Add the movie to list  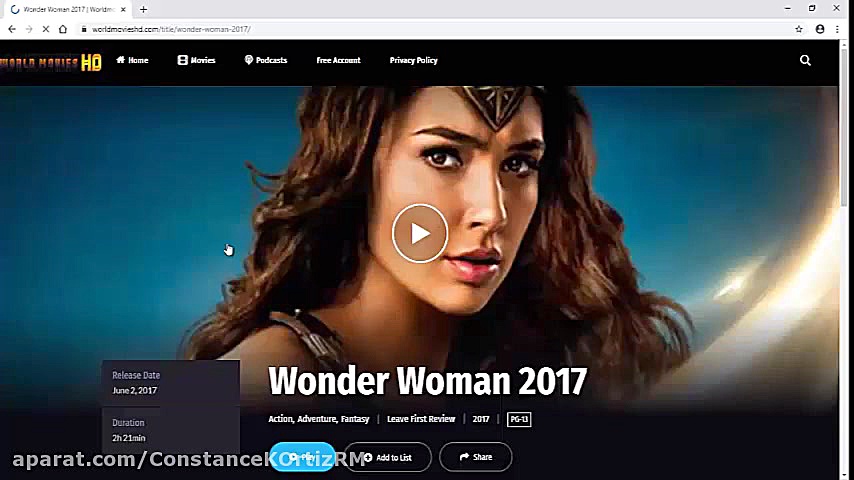point(388,457)
